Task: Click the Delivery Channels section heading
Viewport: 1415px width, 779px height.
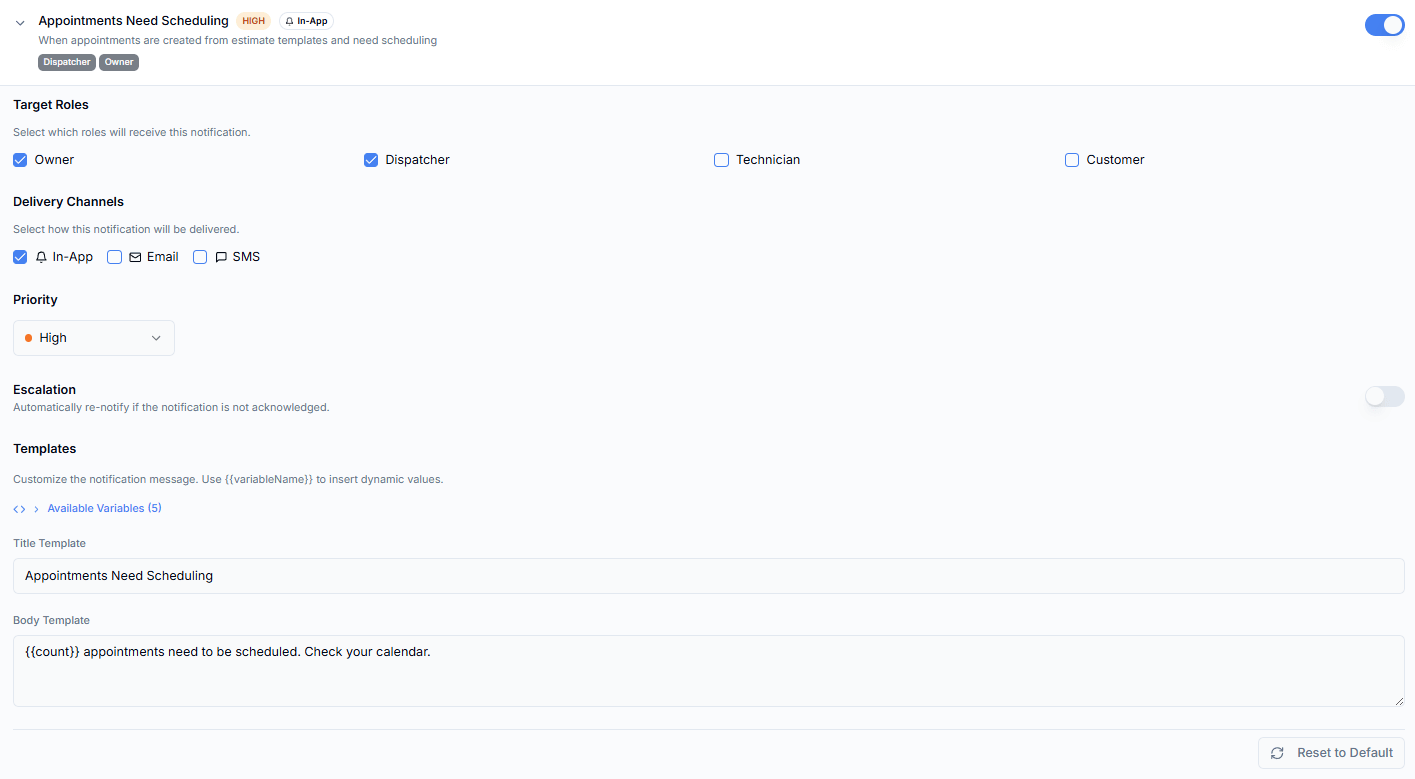Action: point(68,202)
